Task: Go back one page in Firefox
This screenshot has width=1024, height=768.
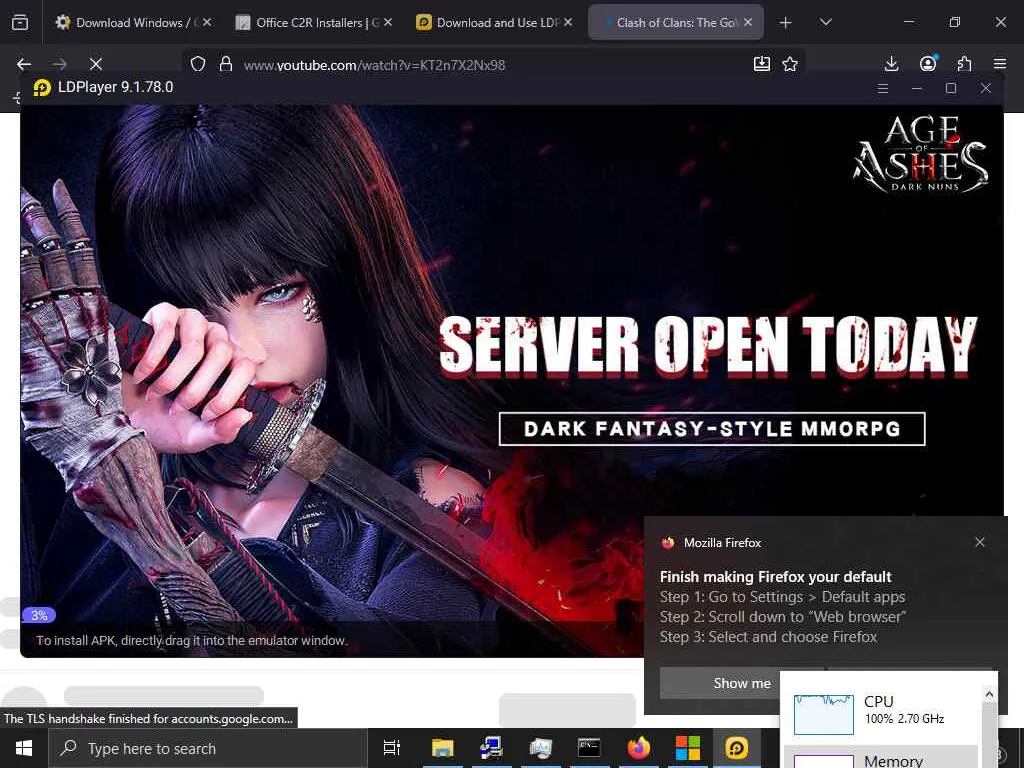Action: coord(24,64)
